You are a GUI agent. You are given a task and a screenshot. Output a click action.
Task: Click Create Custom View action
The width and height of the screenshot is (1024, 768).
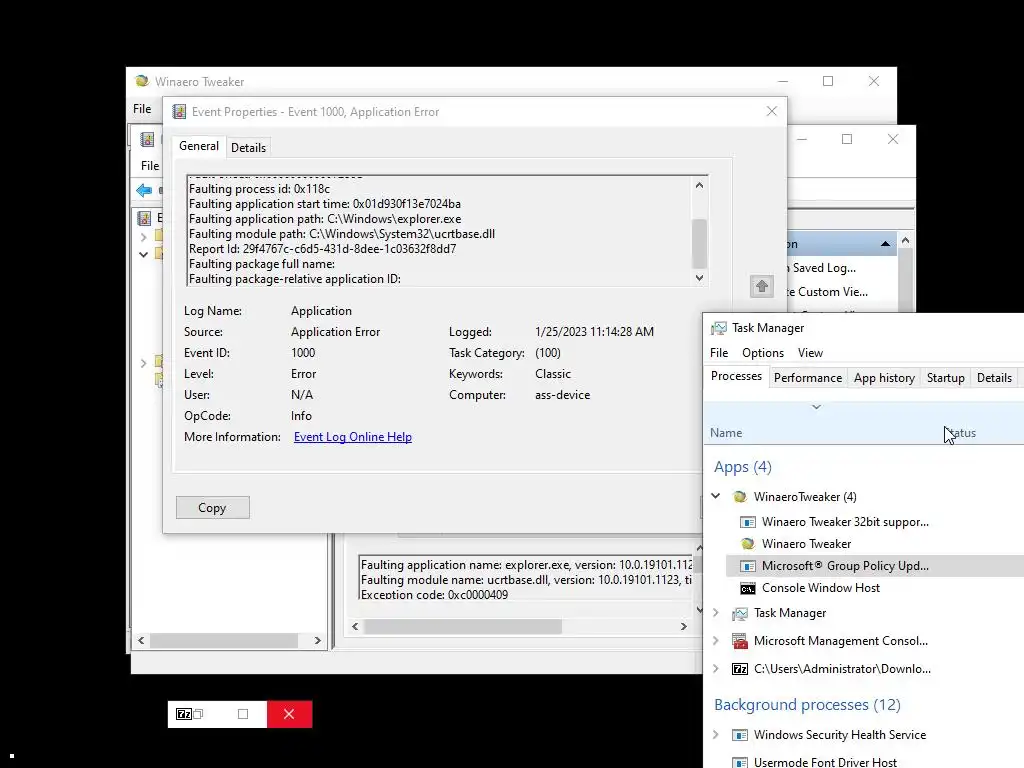pos(827,292)
